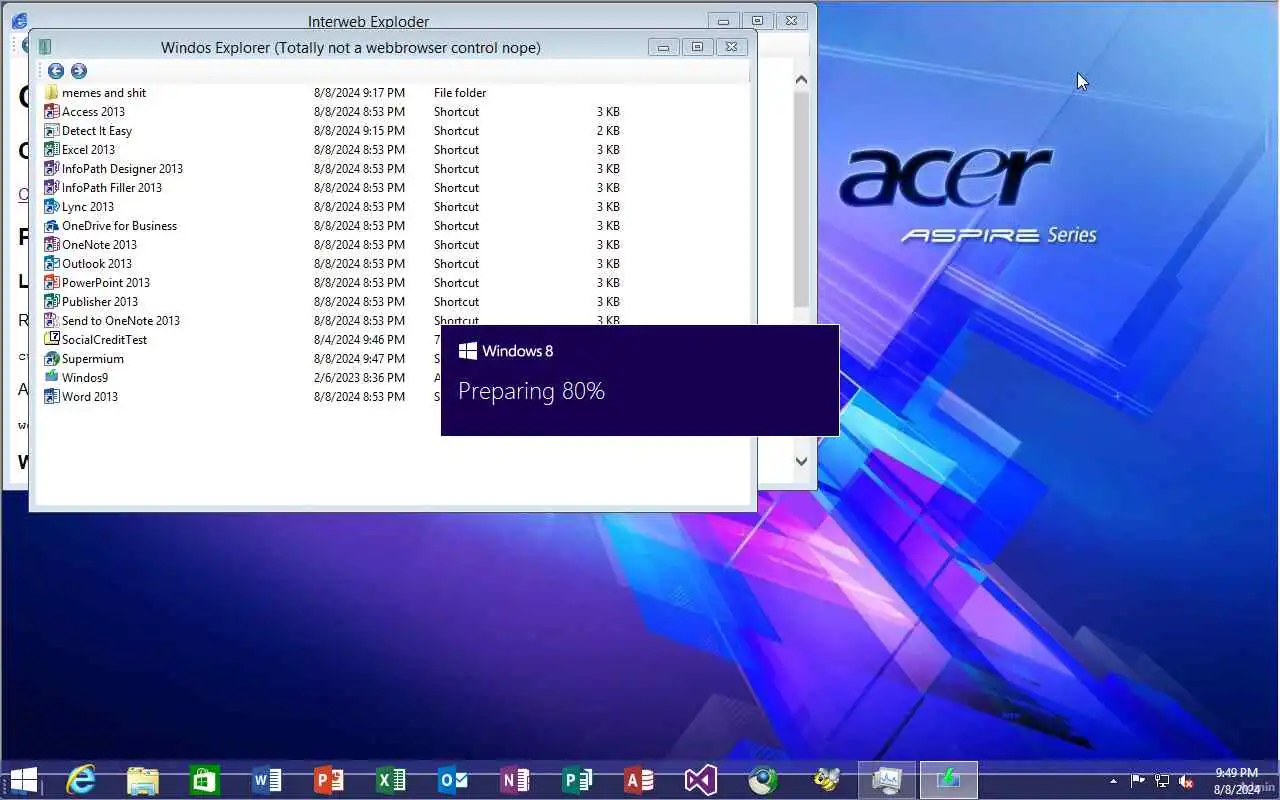The width and height of the screenshot is (1280, 800).
Task: Select the Word 2013 shortcut icon
Action: (x=52, y=397)
